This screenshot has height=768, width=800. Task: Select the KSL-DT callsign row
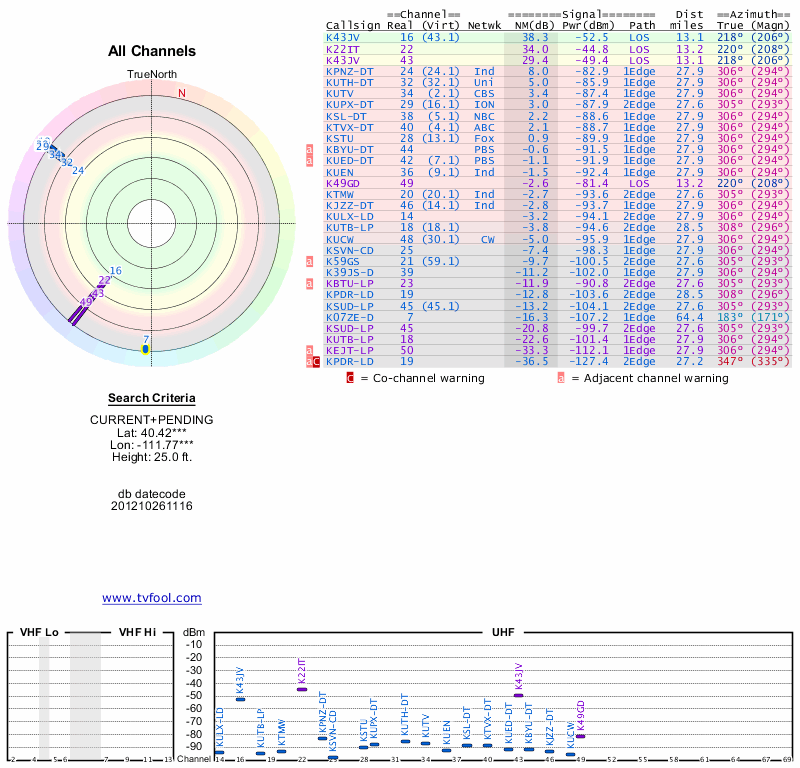pos(348,116)
